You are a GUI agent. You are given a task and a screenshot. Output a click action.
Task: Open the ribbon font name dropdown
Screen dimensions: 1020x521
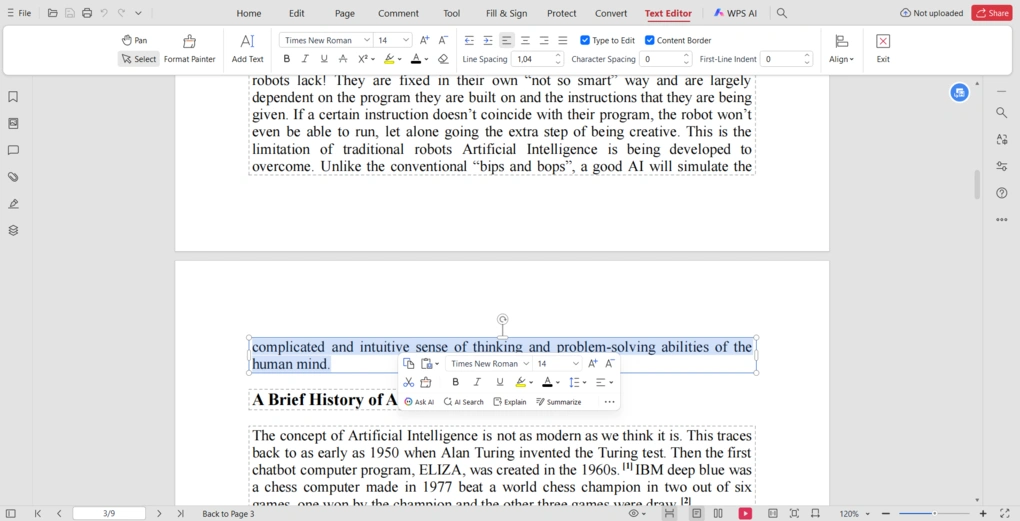[367, 40]
